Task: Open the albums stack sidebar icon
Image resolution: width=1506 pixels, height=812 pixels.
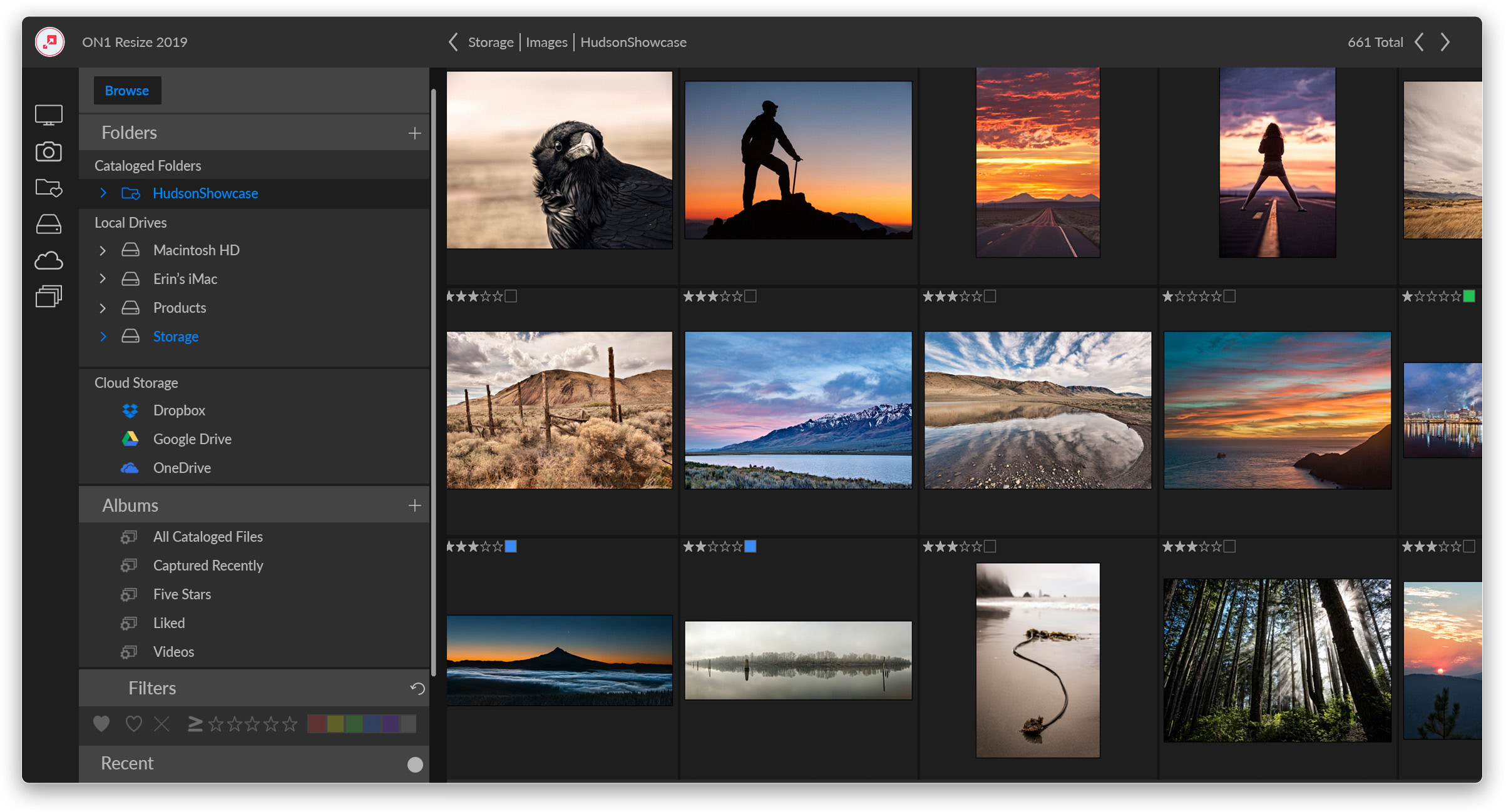Action: pos(48,297)
